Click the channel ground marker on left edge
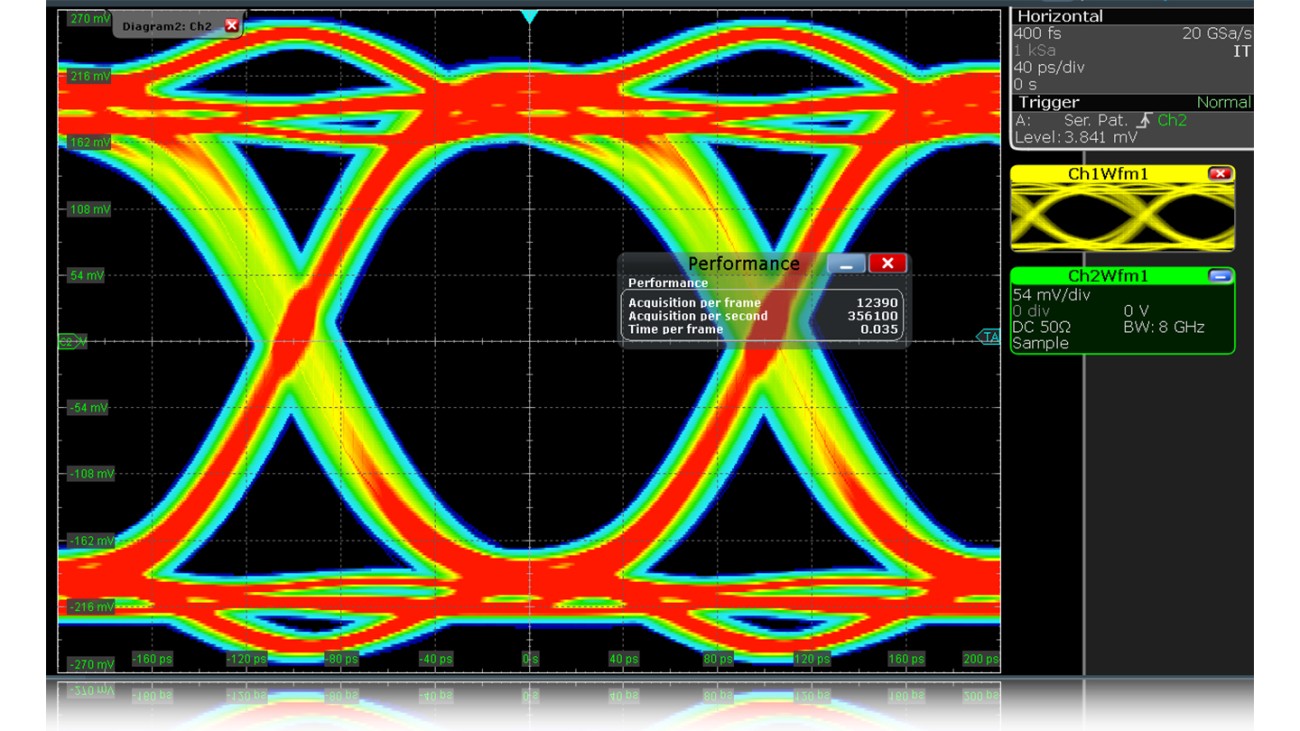Image resolution: width=1300 pixels, height=731 pixels. tap(72, 342)
